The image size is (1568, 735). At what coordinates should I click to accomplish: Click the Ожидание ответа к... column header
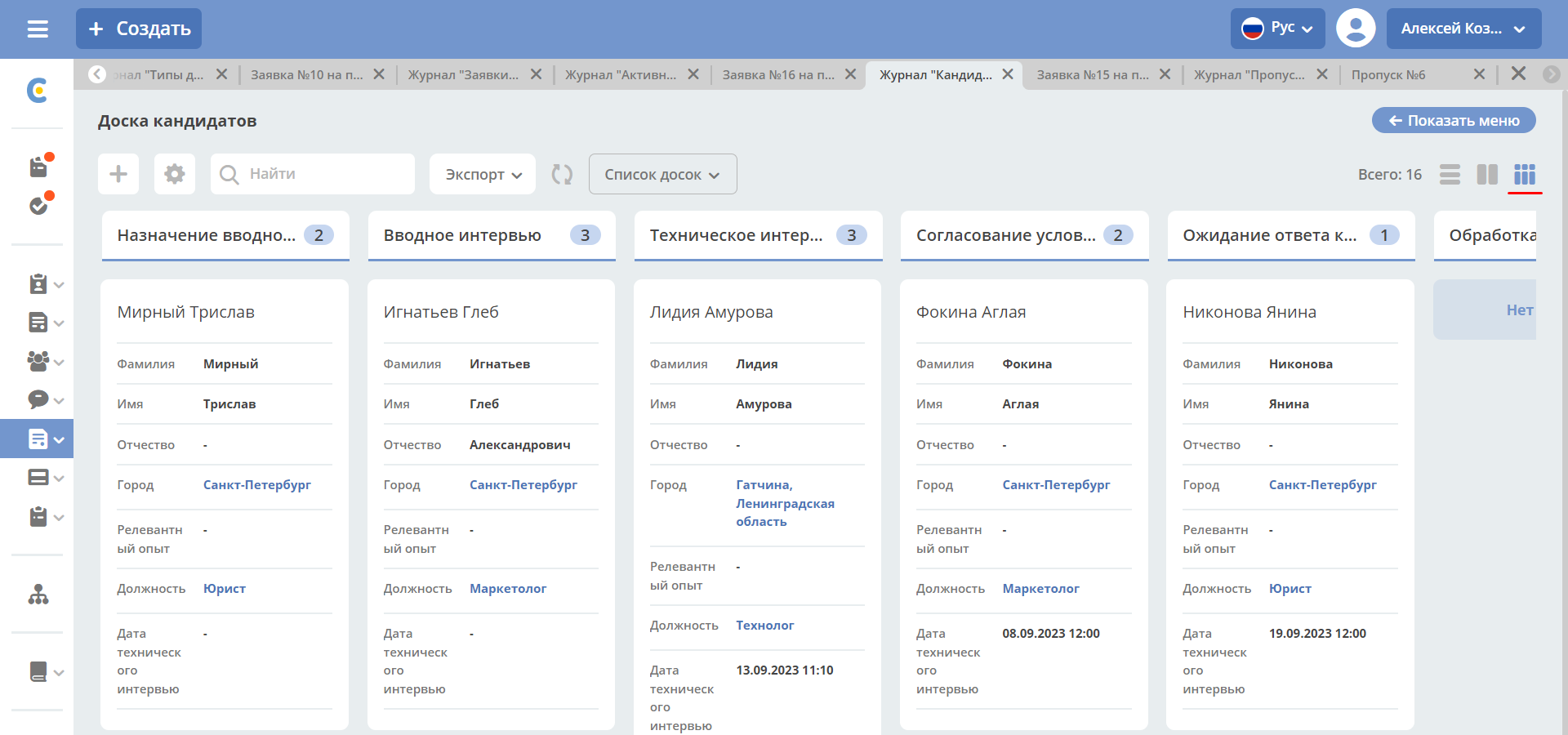1291,235
